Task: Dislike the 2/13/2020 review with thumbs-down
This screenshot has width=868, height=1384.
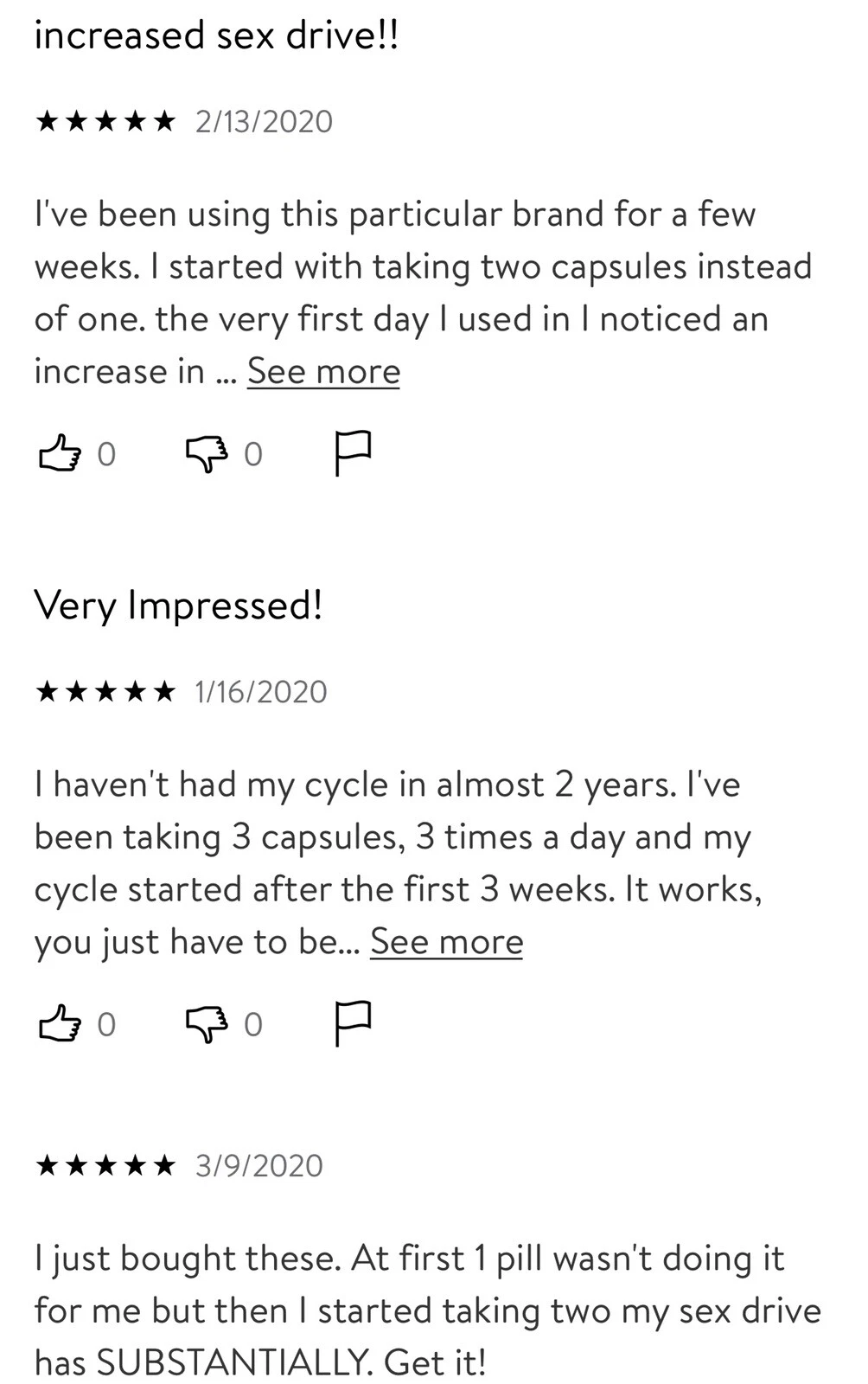Action: [x=207, y=454]
